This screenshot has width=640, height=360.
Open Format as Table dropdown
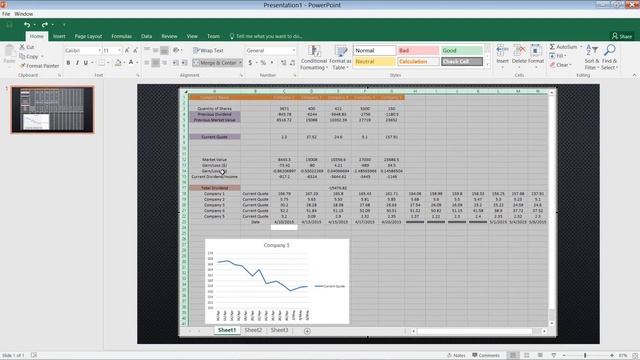pyautogui.click(x=341, y=58)
